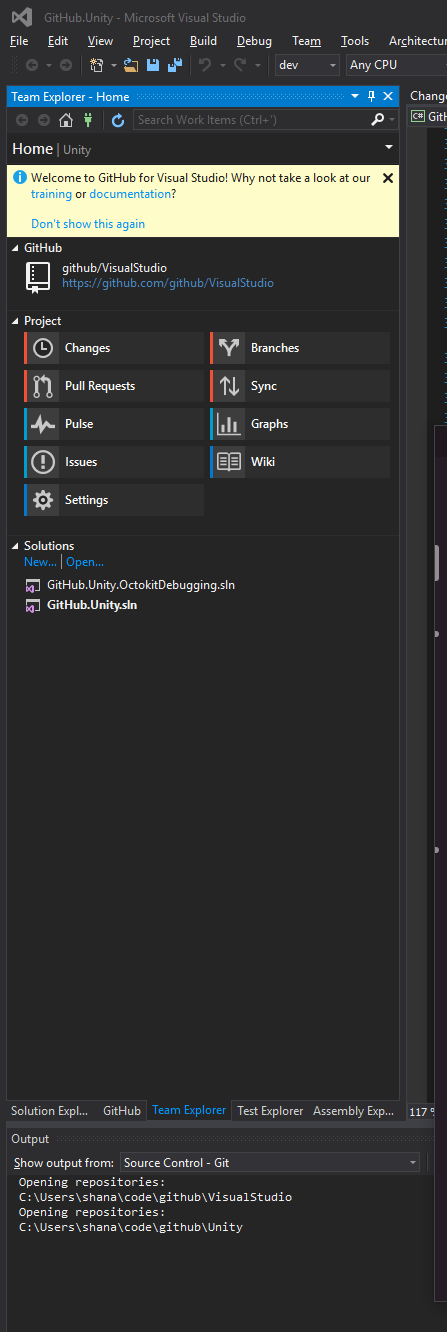Viewport: 447px width, 1332px height.
Task: Focus the Search Work Items field
Action: click(x=251, y=120)
